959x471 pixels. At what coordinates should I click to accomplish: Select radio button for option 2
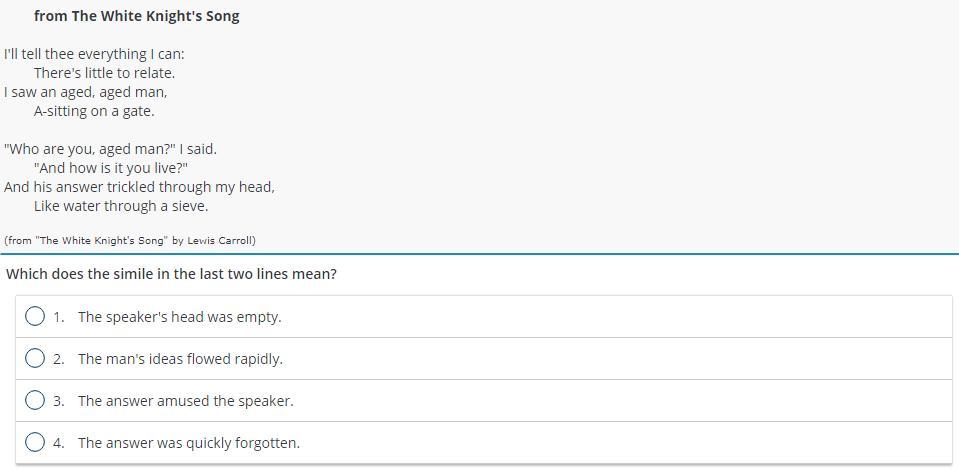point(35,358)
